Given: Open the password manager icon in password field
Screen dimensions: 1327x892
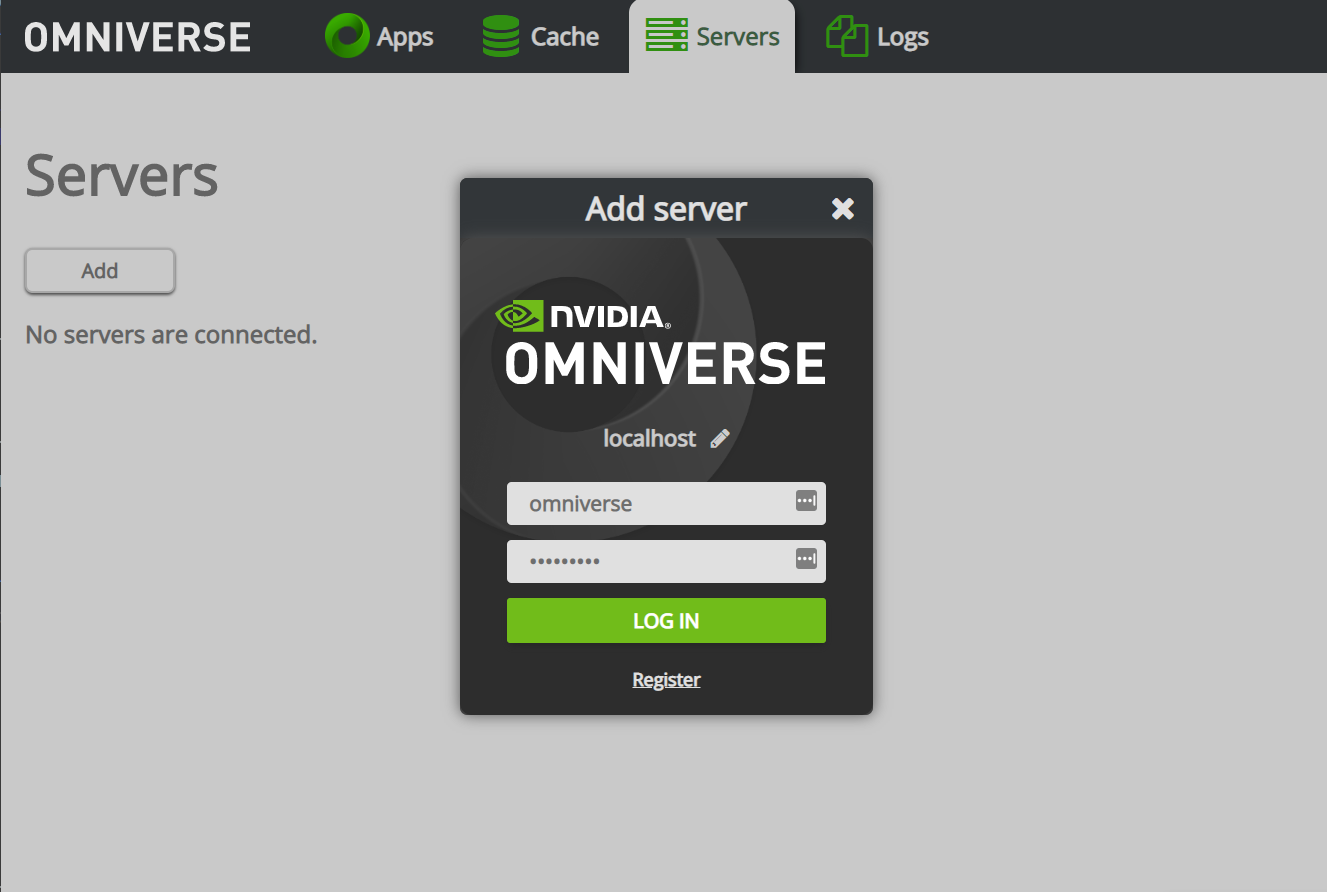Looking at the screenshot, I should [x=806, y=559].
